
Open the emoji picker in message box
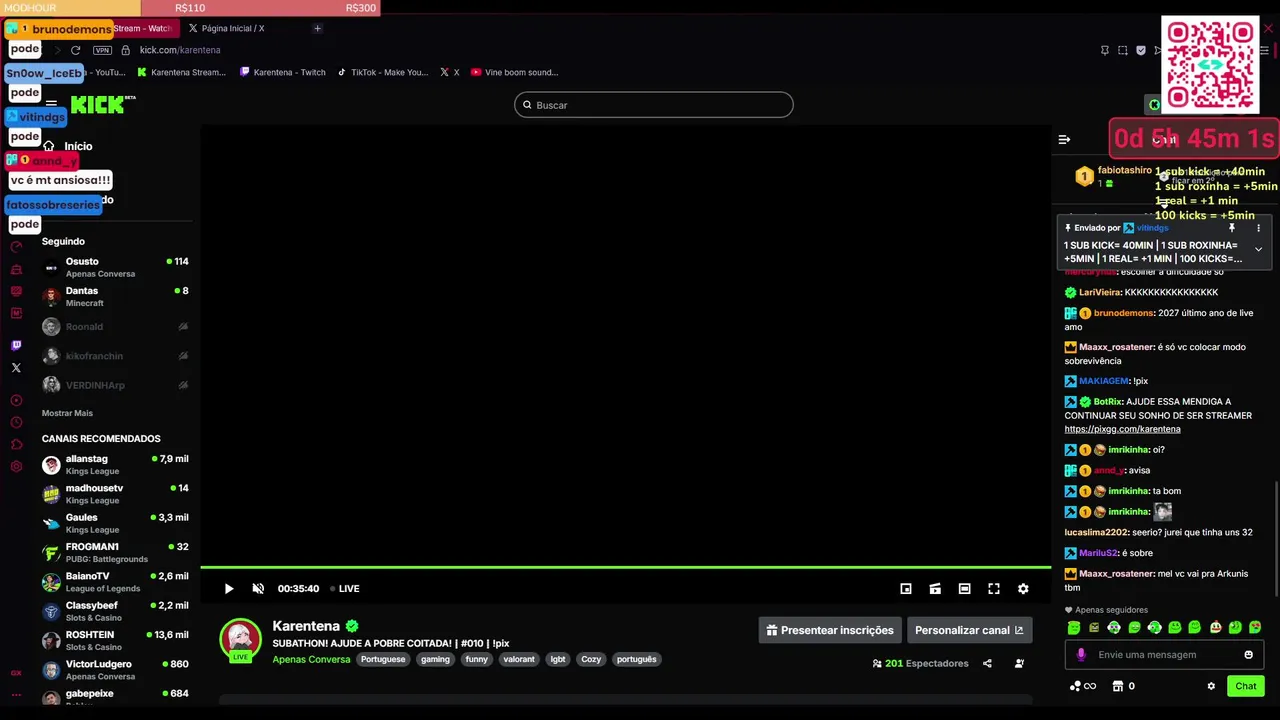pos(1248,655)
